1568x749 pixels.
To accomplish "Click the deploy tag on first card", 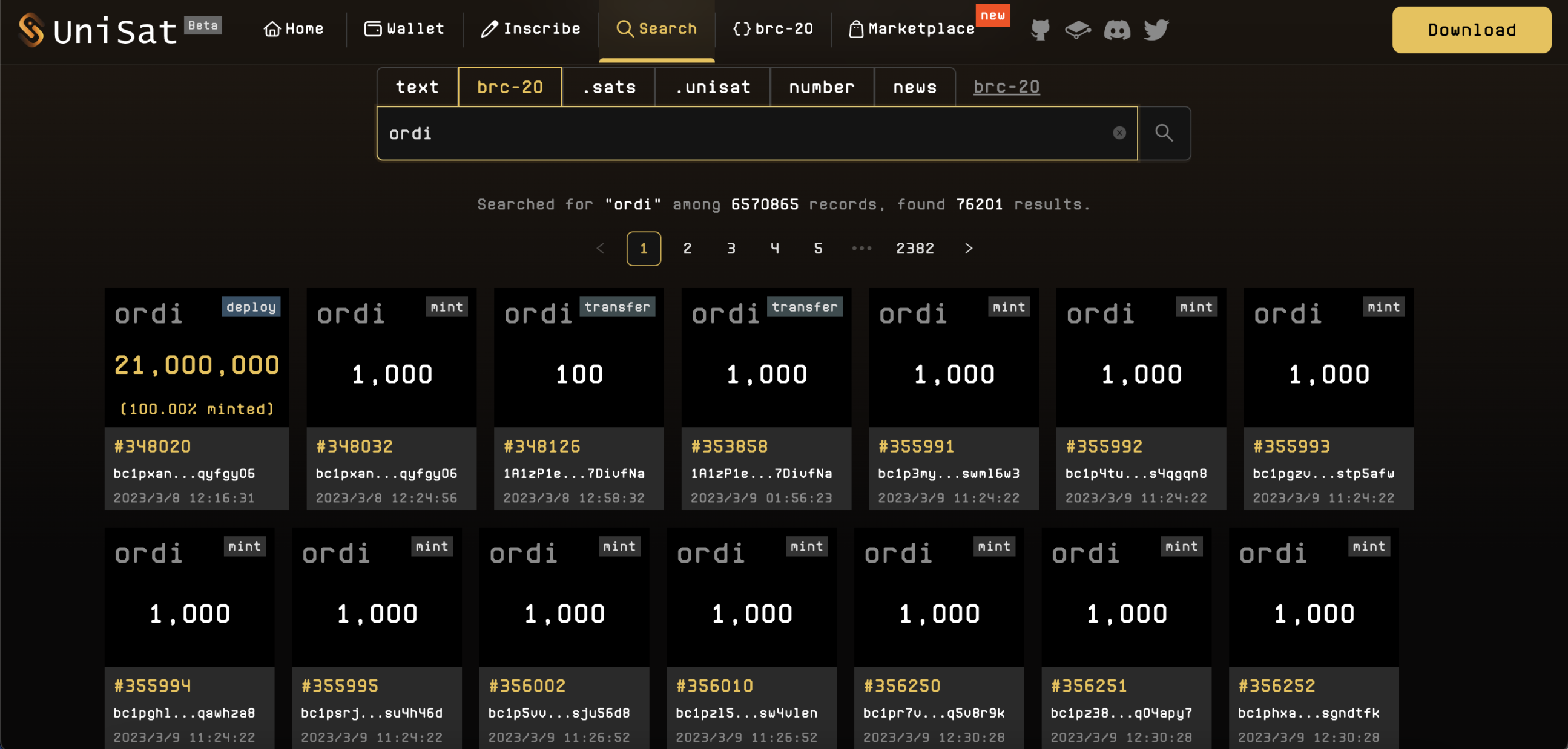I will (251, 307).
